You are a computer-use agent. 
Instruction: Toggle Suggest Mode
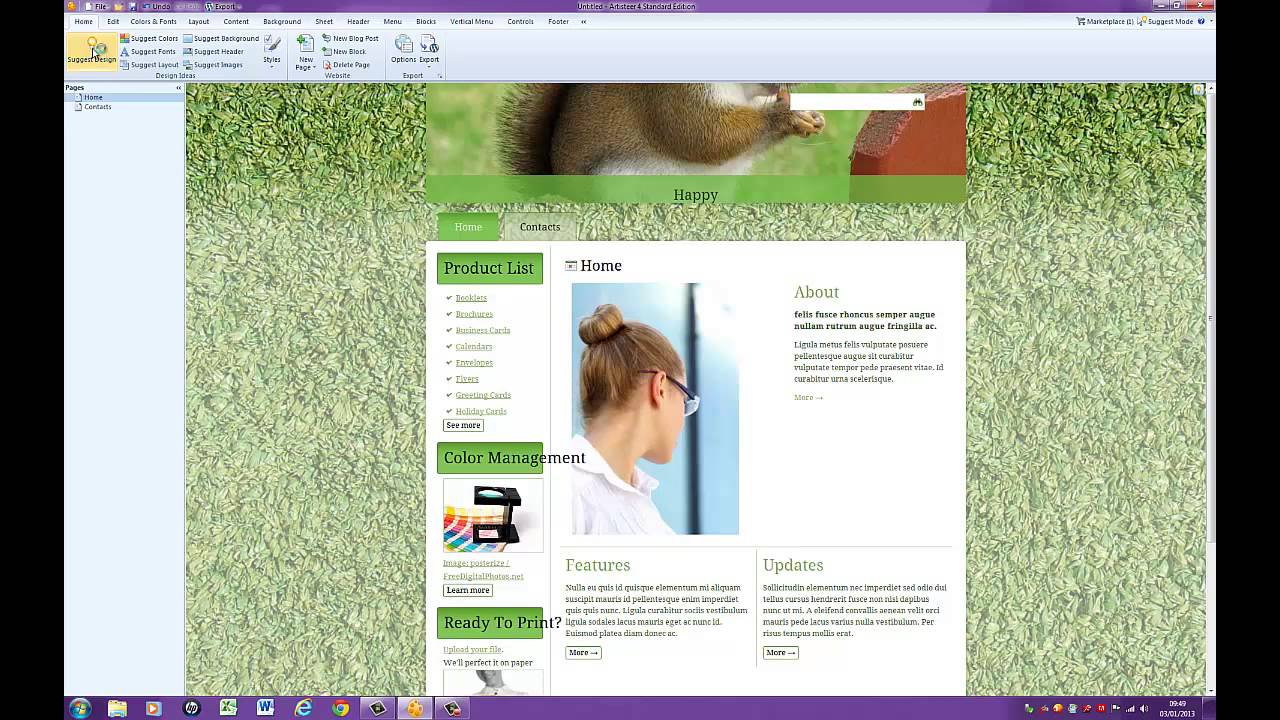pyautogui.click(x=1165, y=21)
